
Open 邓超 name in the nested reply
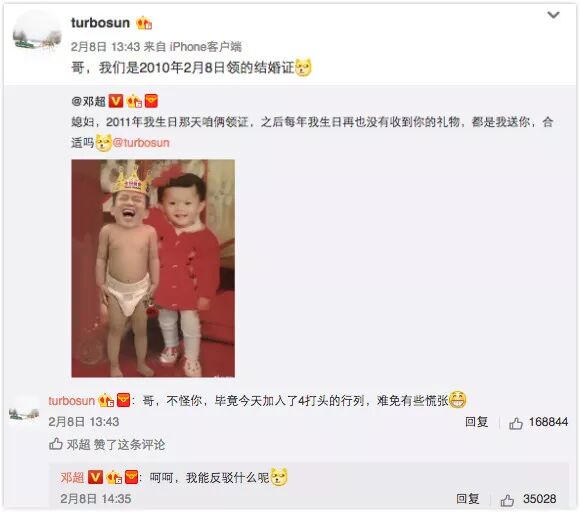coord(72,478)
